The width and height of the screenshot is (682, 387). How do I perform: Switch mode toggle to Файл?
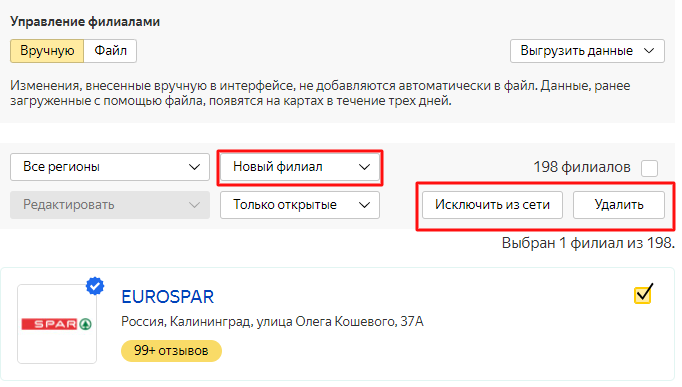click(x=110, y=51)
